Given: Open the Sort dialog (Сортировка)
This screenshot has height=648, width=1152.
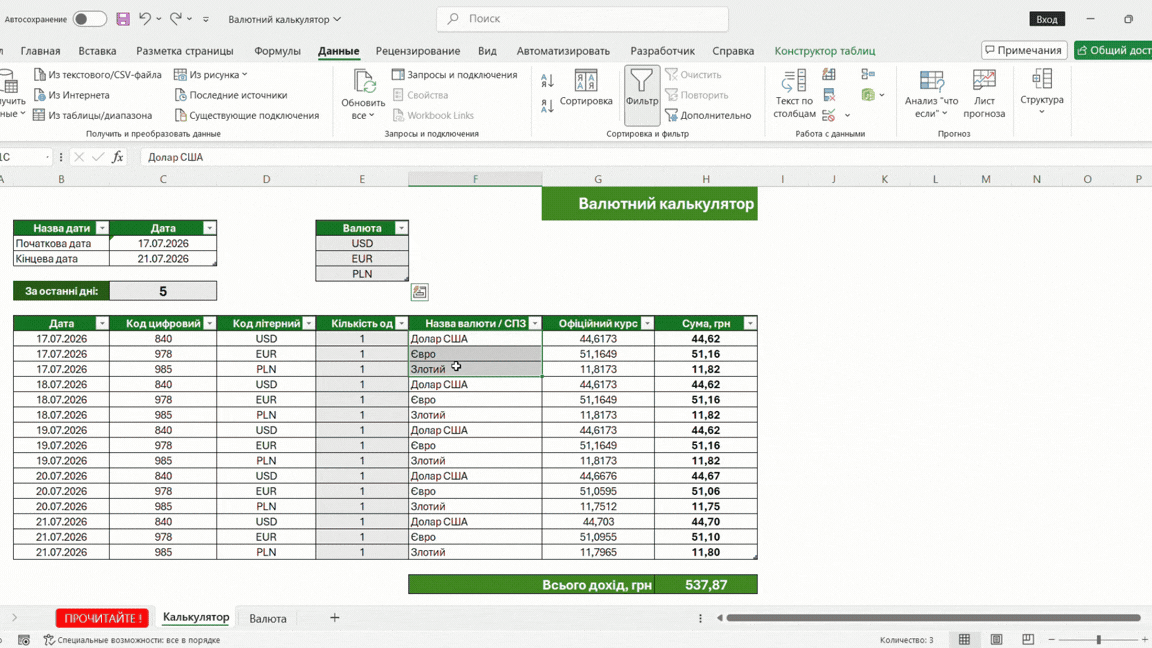Looking at the screenshot, I should [x=586, y=88].
